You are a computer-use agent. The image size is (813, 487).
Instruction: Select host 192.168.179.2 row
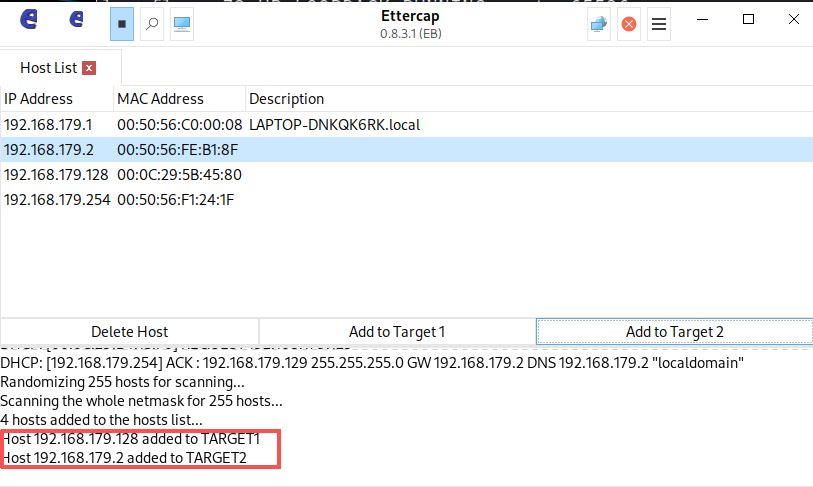tap(406, 150)
